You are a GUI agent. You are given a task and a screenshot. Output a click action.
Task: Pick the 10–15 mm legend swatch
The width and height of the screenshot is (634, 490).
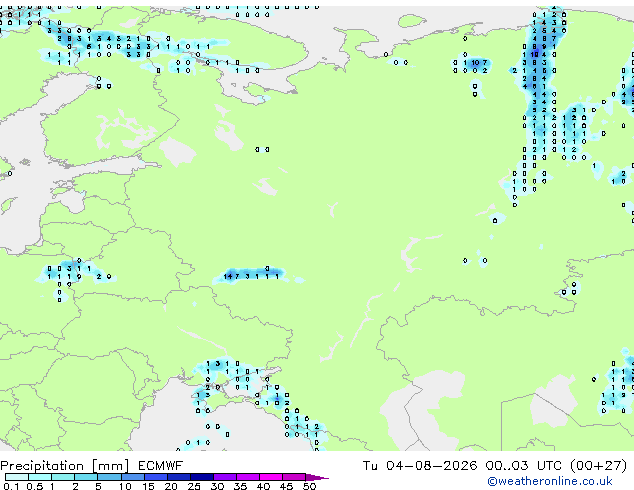133,477
